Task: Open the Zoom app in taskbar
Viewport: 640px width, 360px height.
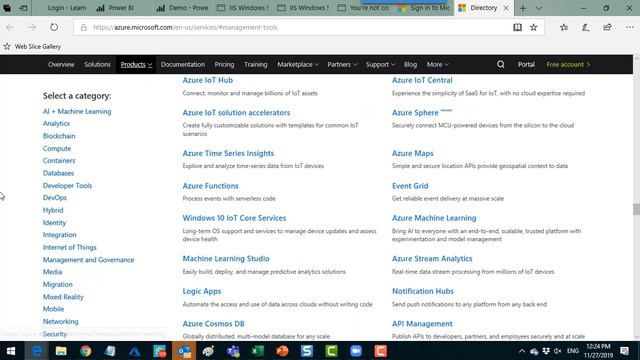Action: pos(356,351)
